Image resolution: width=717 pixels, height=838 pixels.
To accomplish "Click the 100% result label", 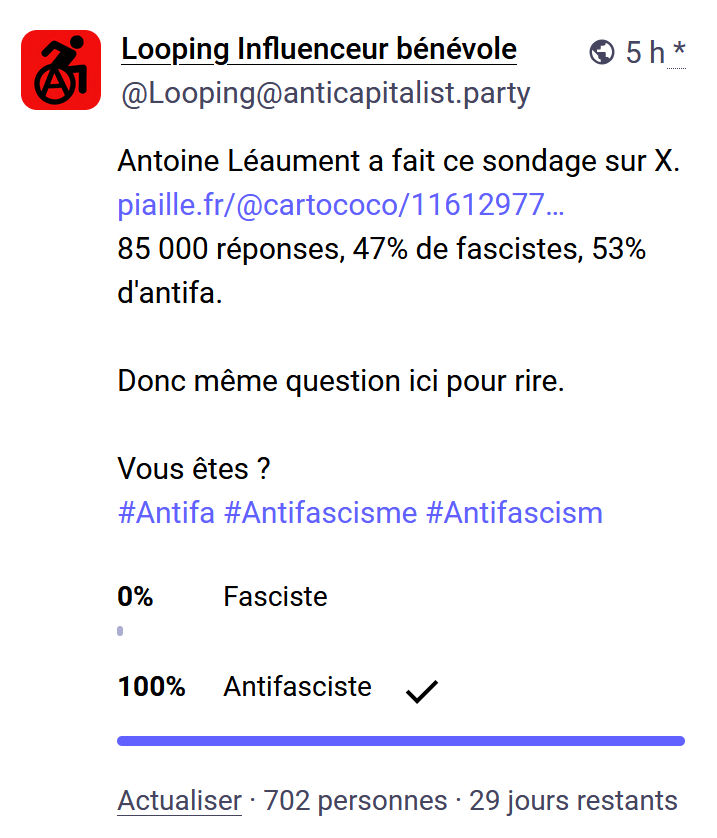I will click(x=151, y=687).
